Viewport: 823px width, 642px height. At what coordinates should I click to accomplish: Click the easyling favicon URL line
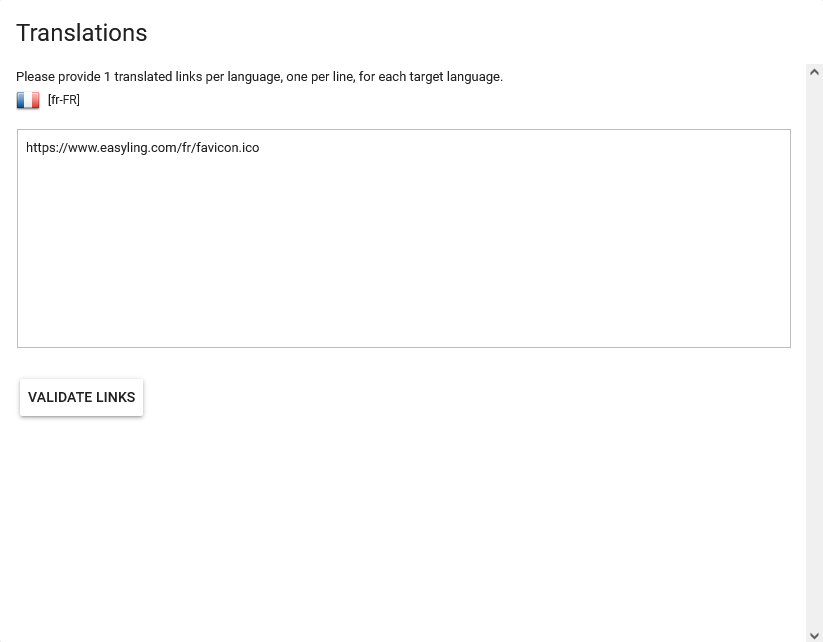(142, 148)
